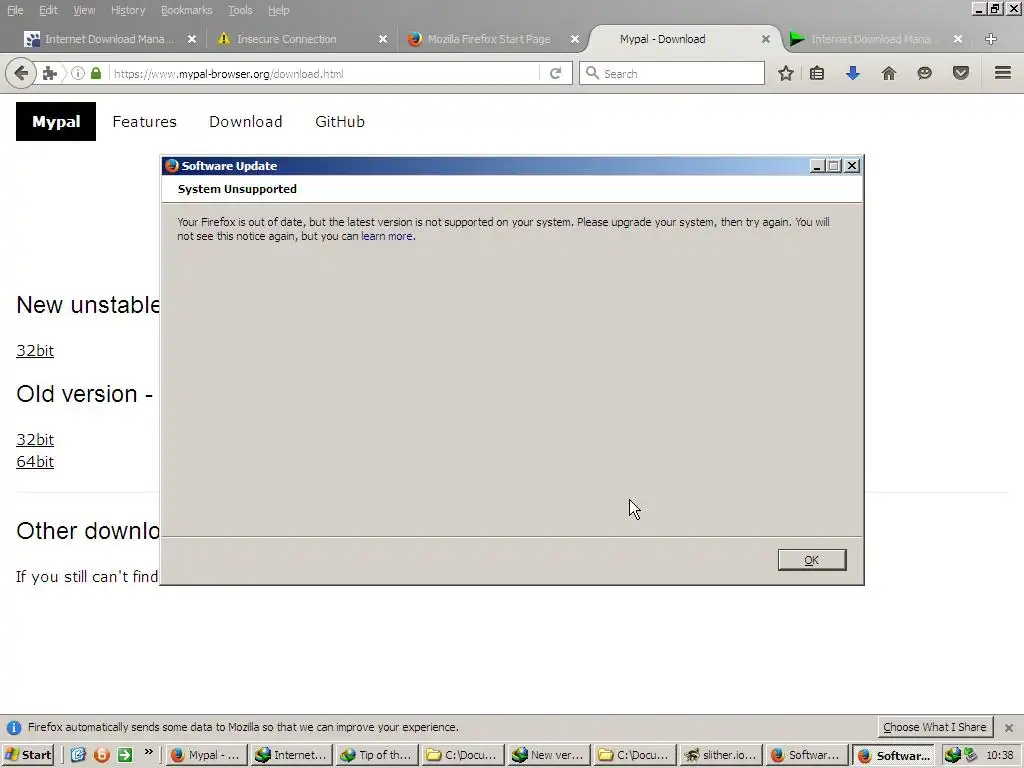
Task: Dismiss the data sharing notification bar
Action: tap(1008, 728)
